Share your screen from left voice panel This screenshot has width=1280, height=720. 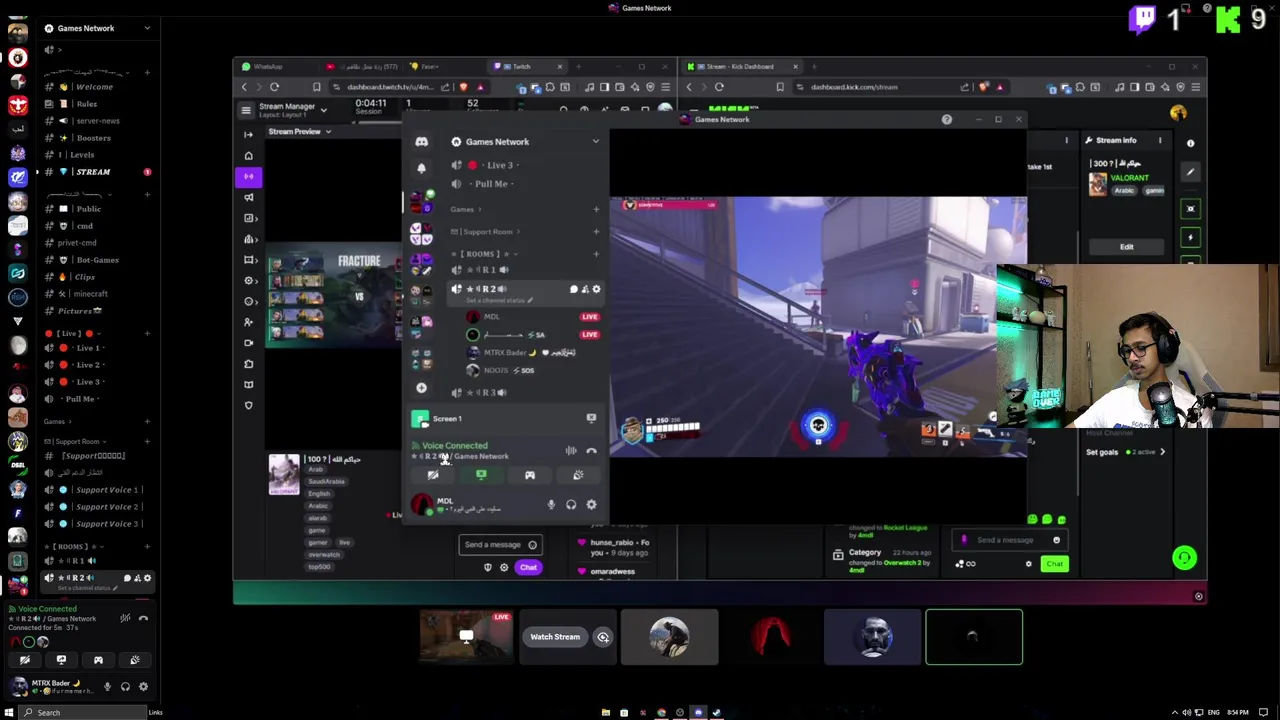pos(61,660)
